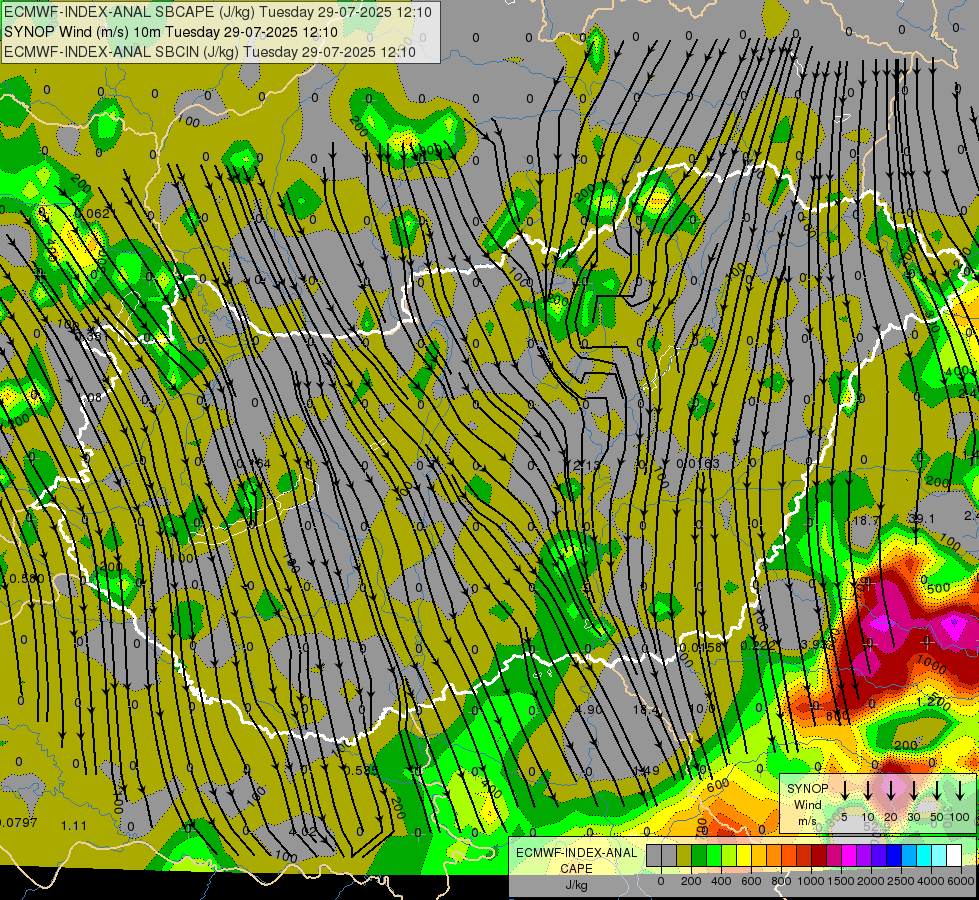Click the SYNOP Wind 10m title line
This screenshot has height=900, width=979.
pyautogui.click(x=170, y=32)
